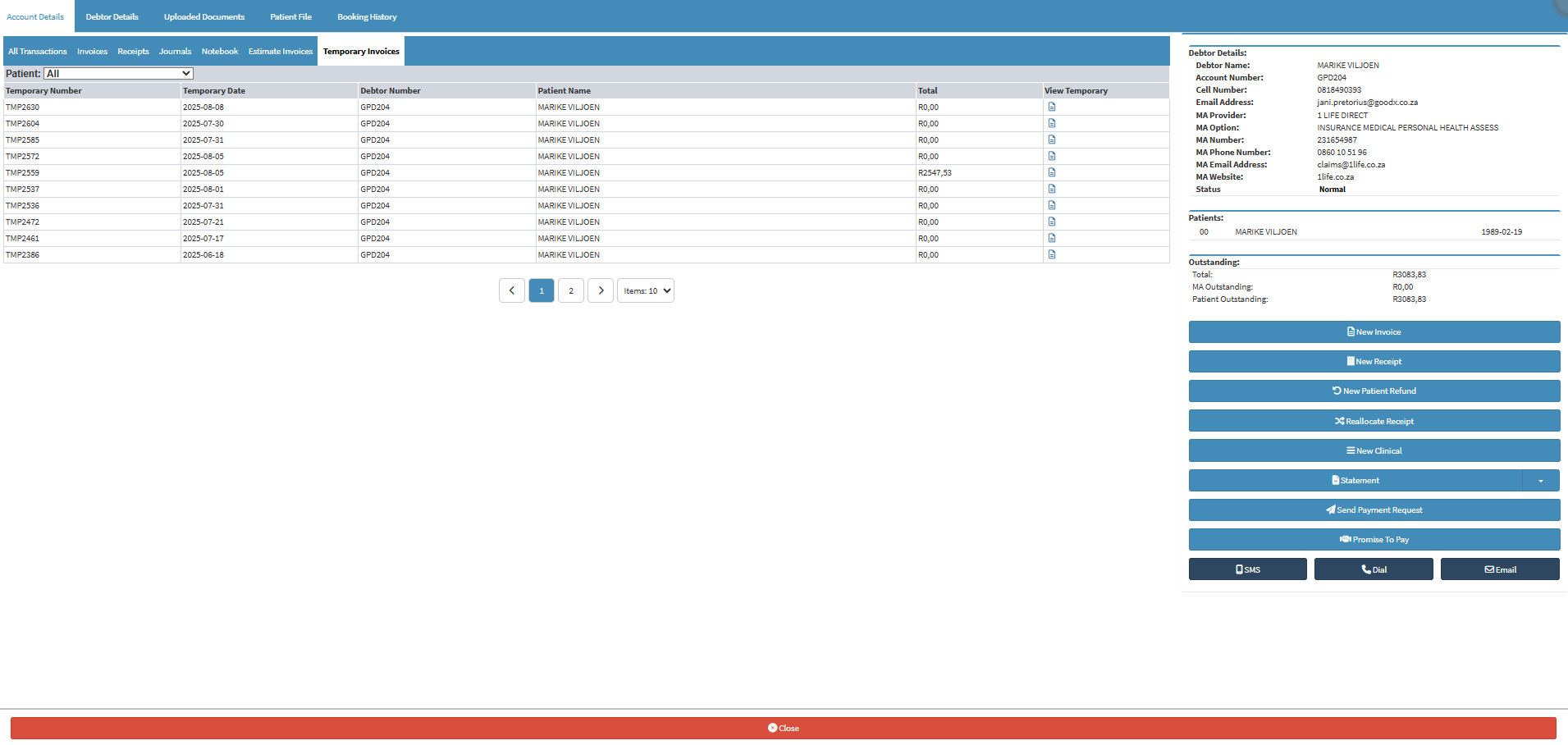Open Patient File tab
Viewport: 1568px width, 745px height.
tap(291, 16)
